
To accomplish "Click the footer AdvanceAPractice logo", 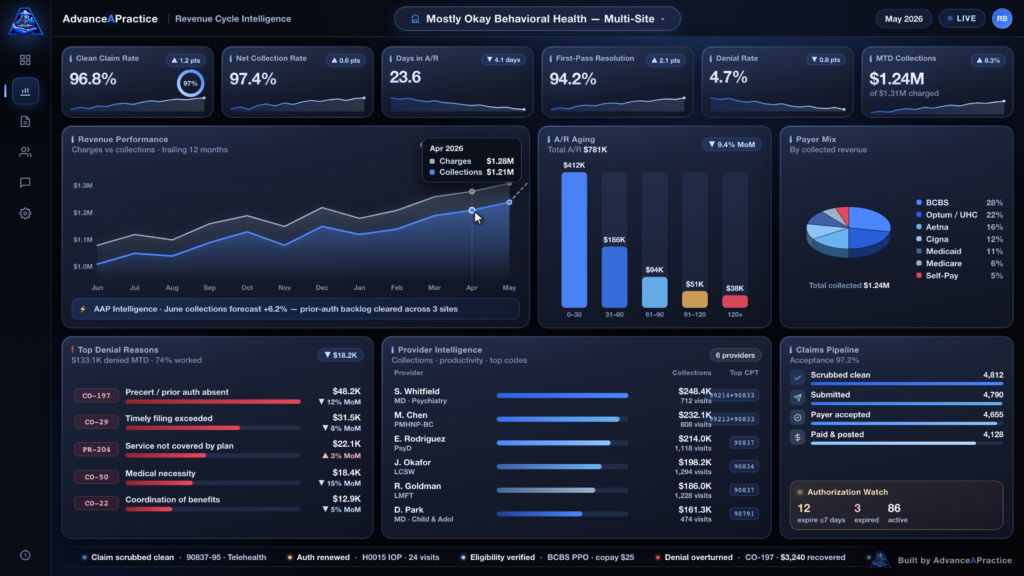I will click(x=880, y=560).
